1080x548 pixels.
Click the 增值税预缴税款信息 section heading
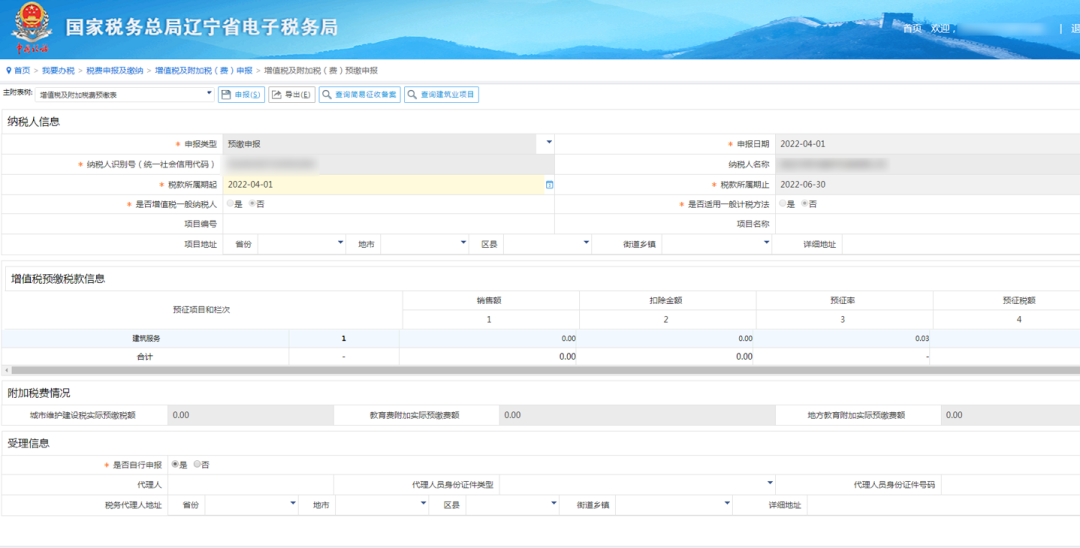pyautogui.click(x=58, y=279)
